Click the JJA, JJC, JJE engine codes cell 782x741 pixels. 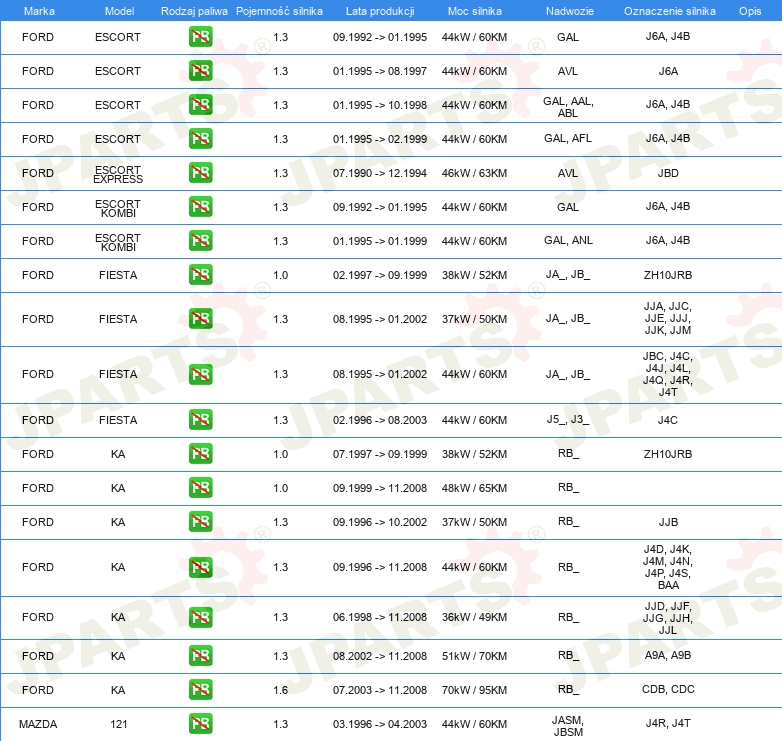pos(668,318)
